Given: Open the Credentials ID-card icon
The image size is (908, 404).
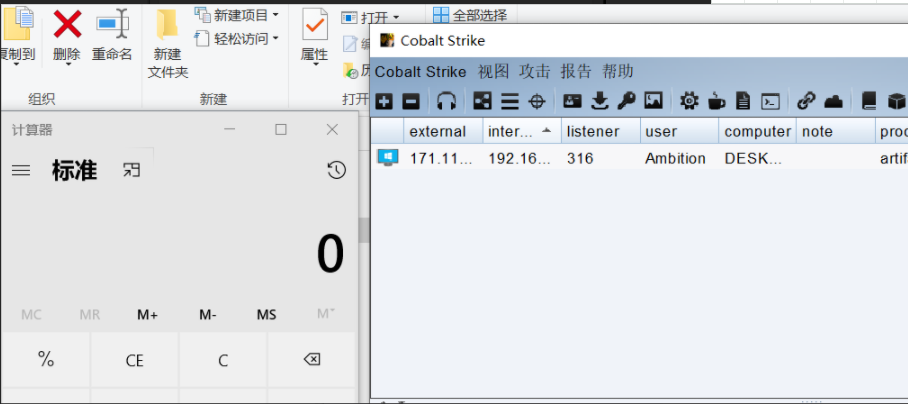Looking at the screenshot, I should 572,102.
